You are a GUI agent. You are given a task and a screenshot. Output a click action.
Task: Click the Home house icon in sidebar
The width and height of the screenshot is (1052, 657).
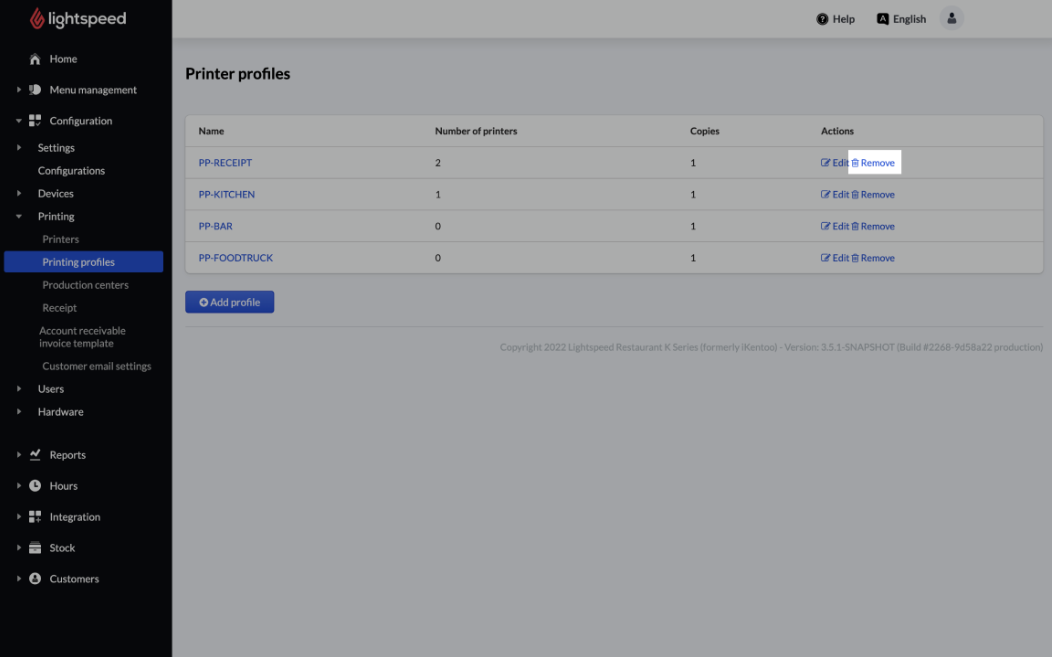click(x=35, y=59)
